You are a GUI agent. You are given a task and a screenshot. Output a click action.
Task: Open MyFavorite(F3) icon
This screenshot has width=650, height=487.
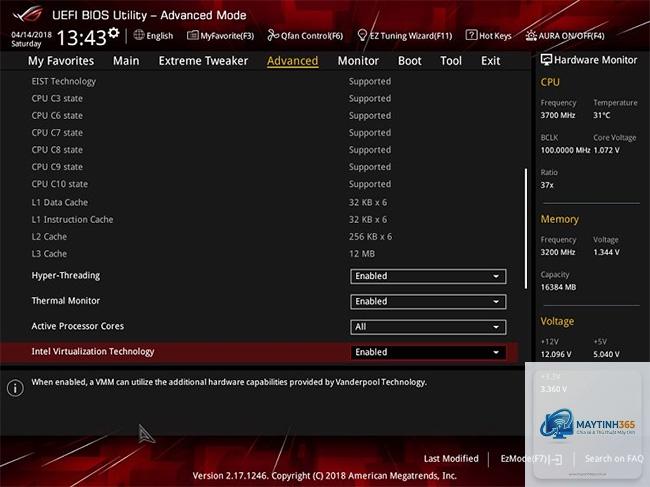[x=192, y=35]
